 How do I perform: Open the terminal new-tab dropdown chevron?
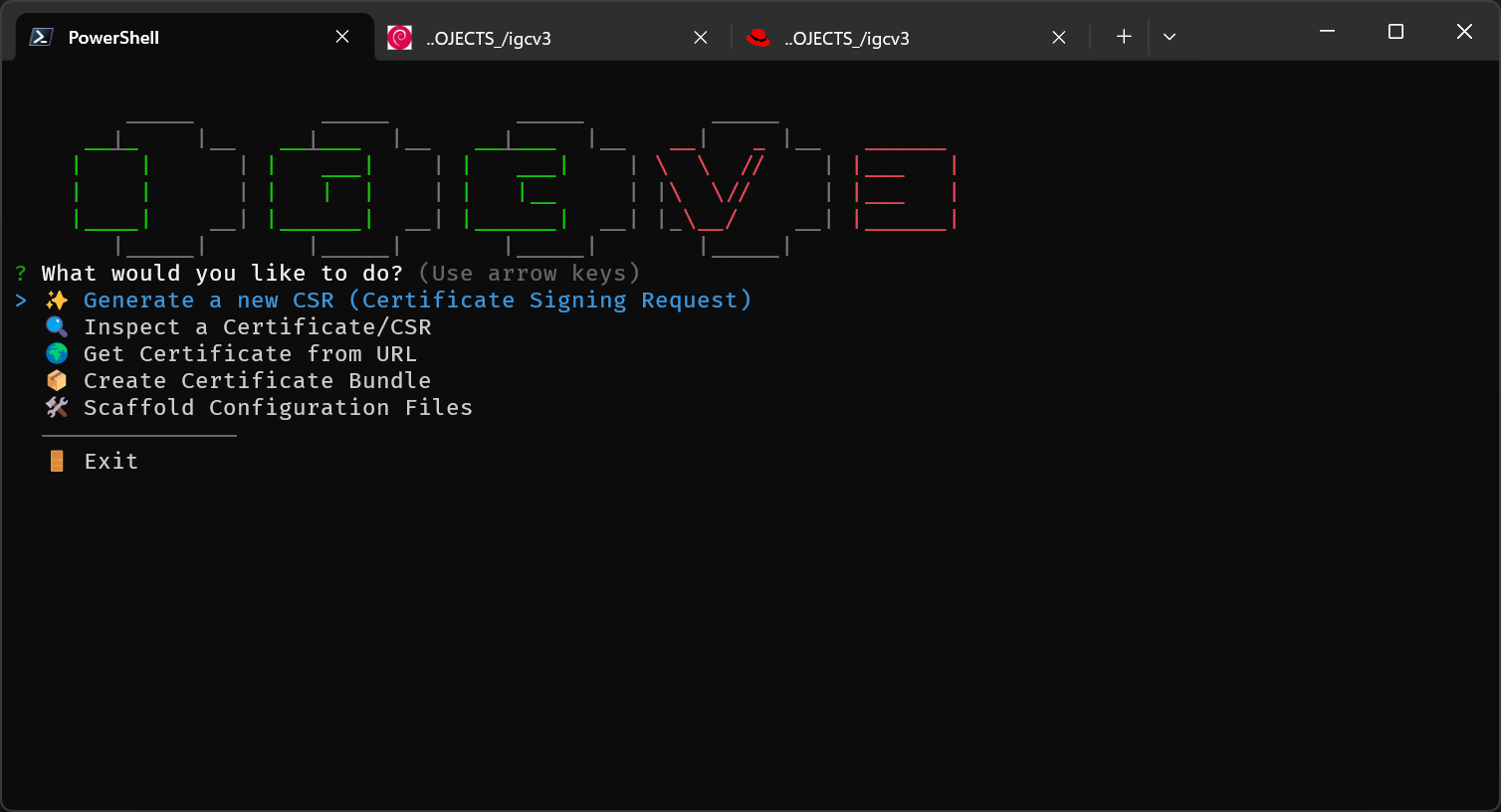pyautogui.click(x=1170, y=37)
